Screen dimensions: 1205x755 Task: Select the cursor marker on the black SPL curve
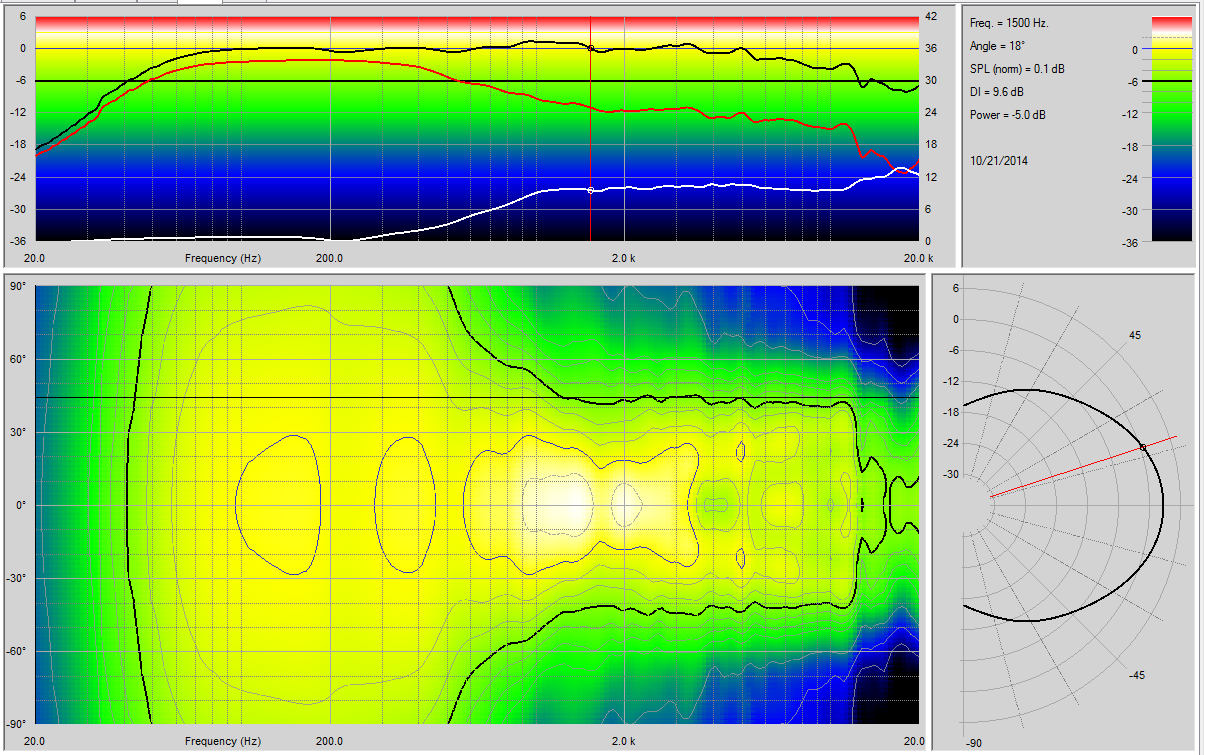click(590, 48)
